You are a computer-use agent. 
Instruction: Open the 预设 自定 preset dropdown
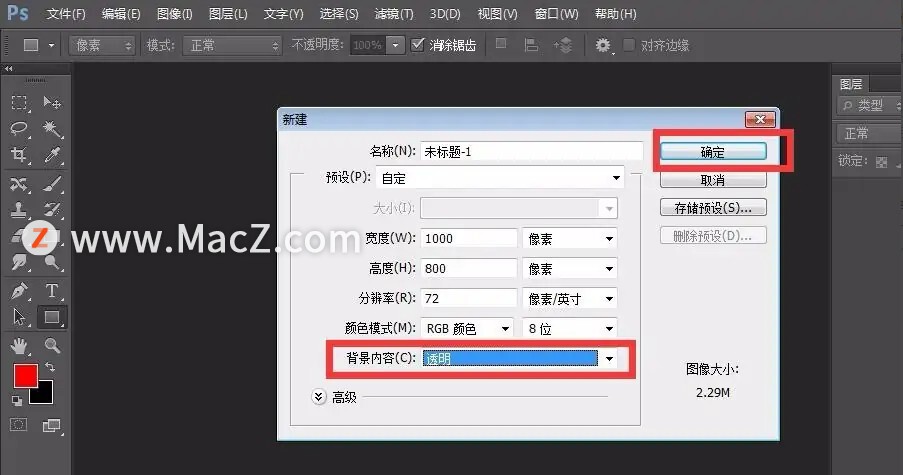click(x=500, y=178)
